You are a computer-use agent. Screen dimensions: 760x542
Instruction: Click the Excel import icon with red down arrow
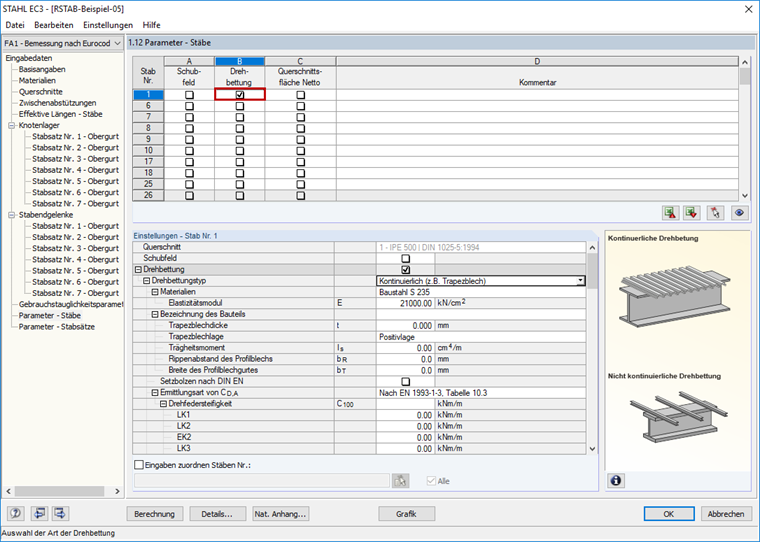[x=692, y=213]
